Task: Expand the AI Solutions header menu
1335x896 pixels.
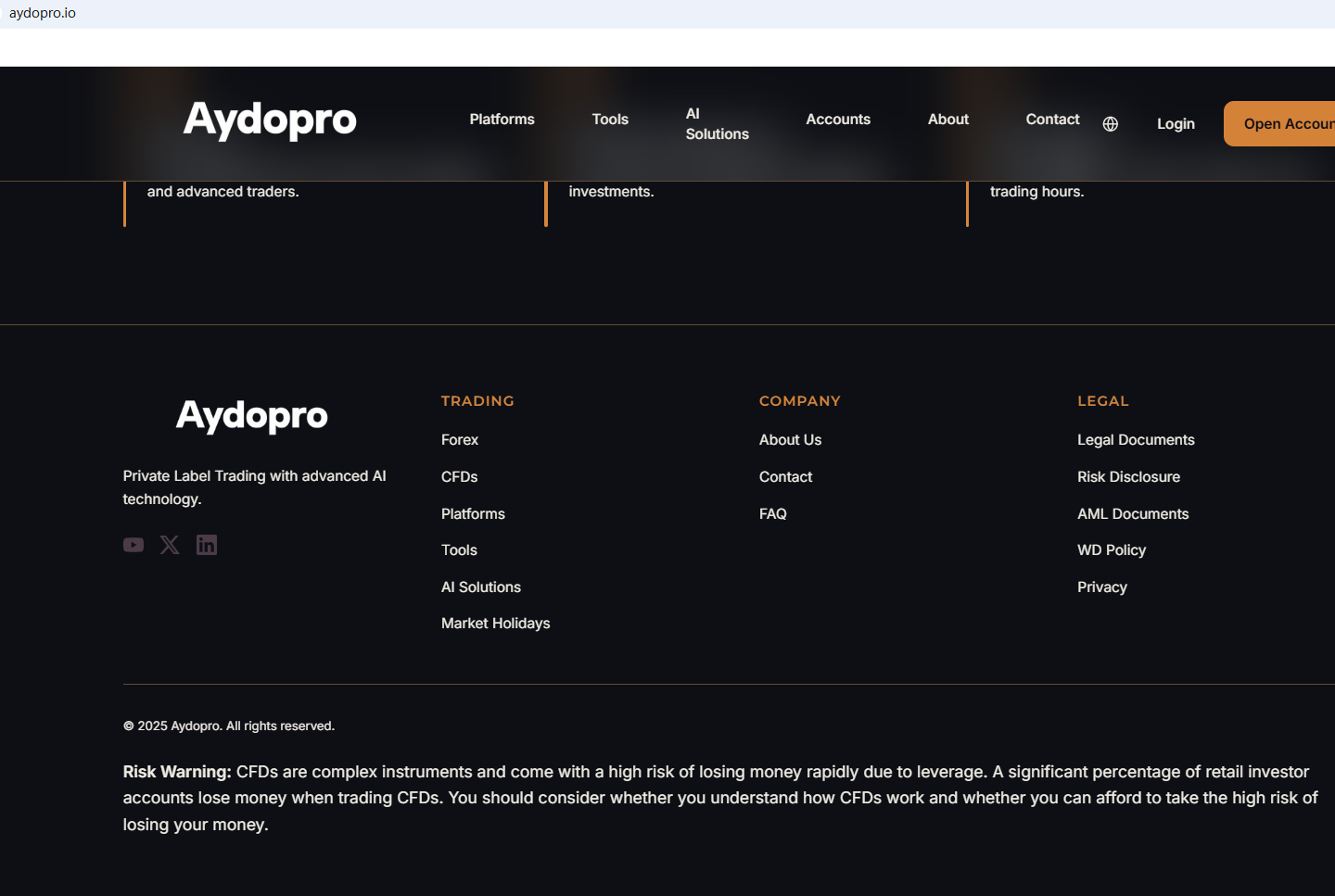Action: click(717, 124)
